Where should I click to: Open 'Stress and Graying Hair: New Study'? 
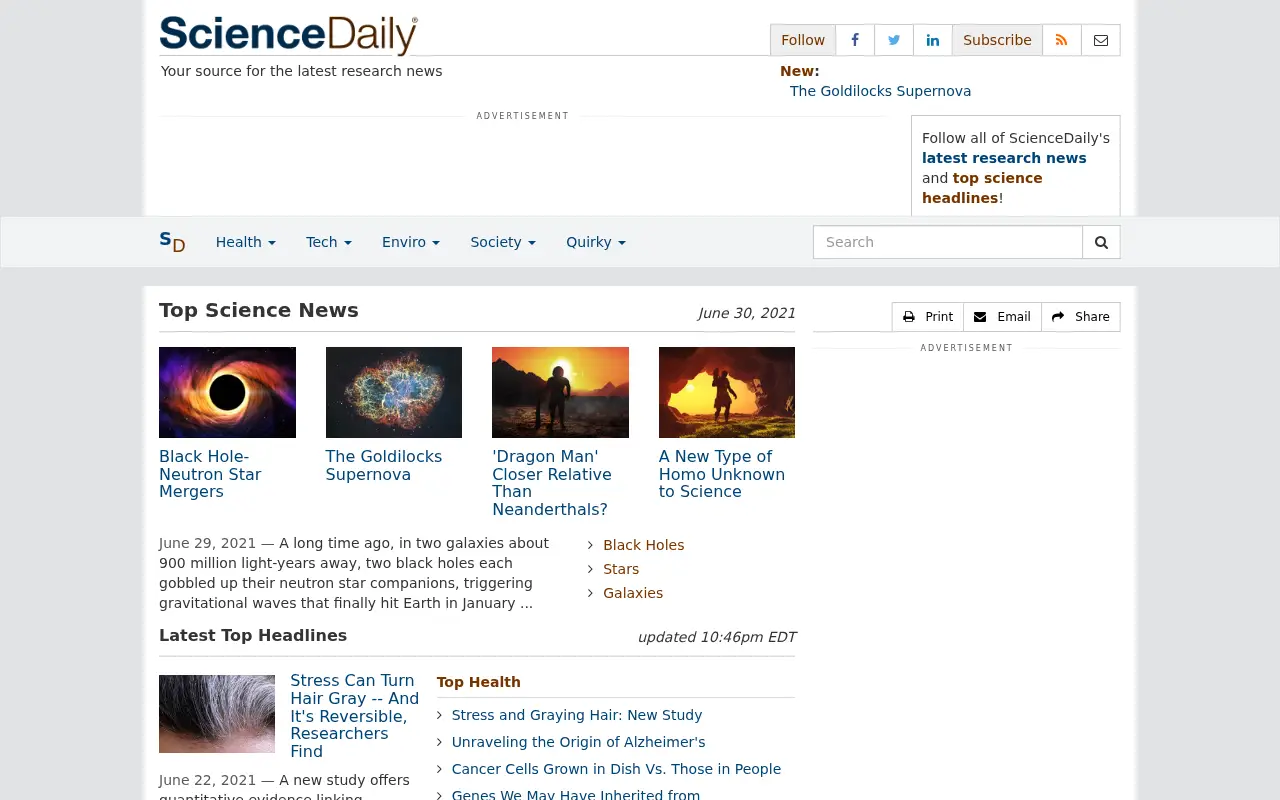pos(577,715)
